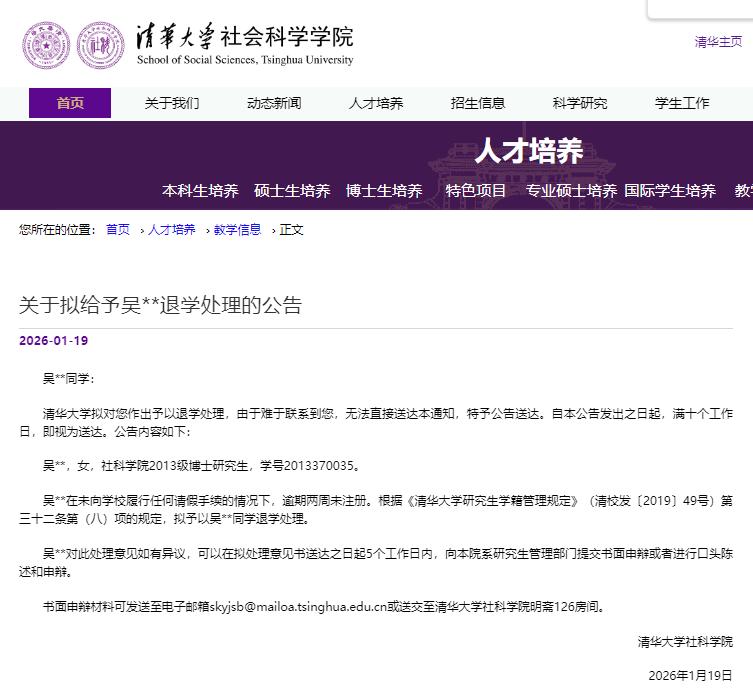Screen dimensions: 753x700
Task: Select the highlighted 首页 main navigation tab
Action: click(x=70, y=103)
